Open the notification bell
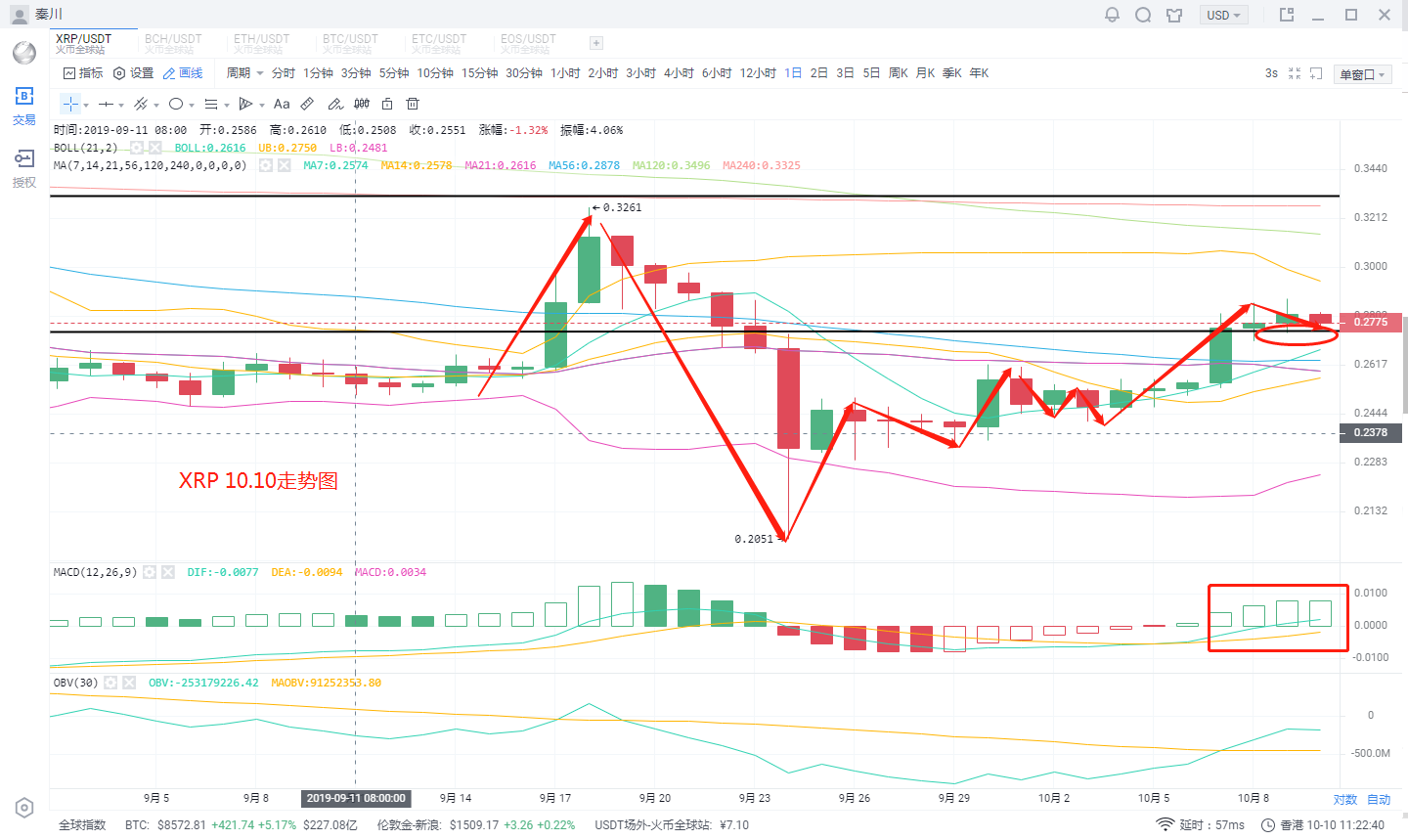The height and width of the screenshot is (840, 1408). coord(1112,15)
